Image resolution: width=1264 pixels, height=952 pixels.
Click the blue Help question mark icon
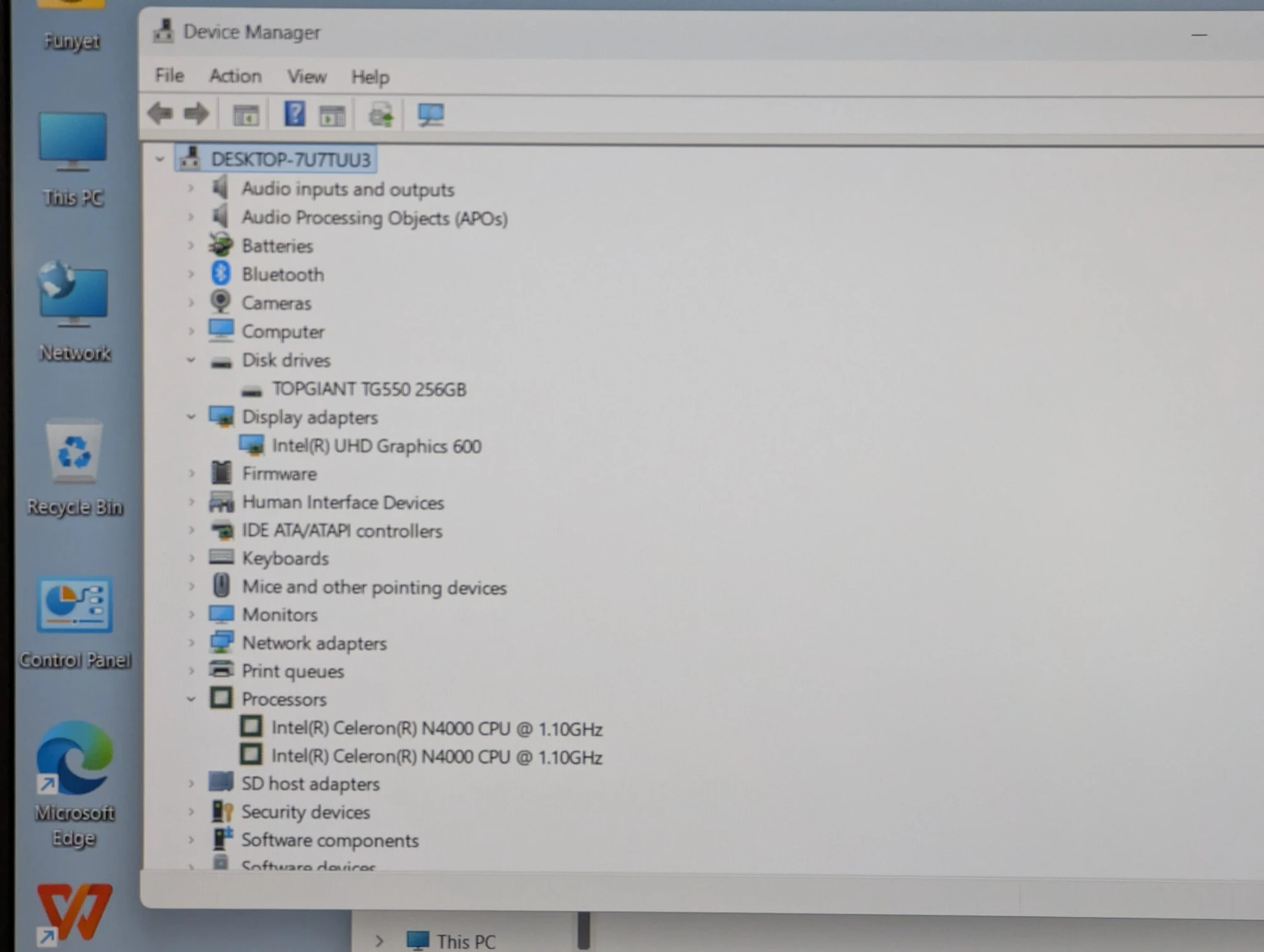pyautogui.click(x=295, y=114)
